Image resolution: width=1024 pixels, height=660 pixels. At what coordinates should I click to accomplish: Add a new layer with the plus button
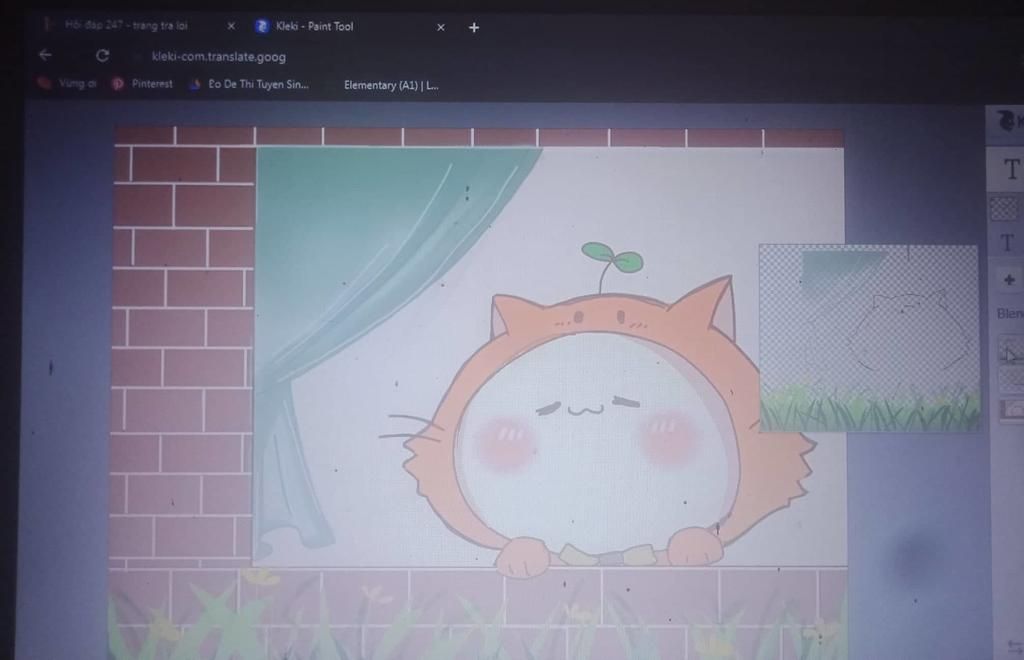(x=1009, y=279)
